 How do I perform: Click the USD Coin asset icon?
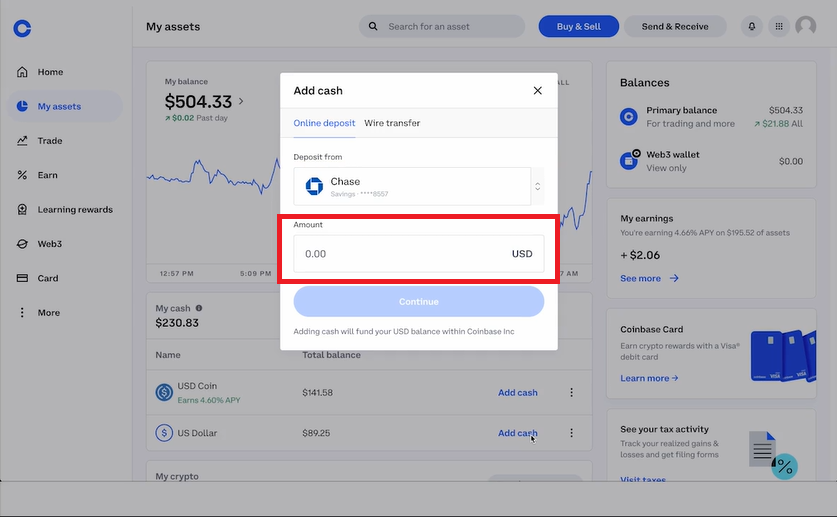164,392
